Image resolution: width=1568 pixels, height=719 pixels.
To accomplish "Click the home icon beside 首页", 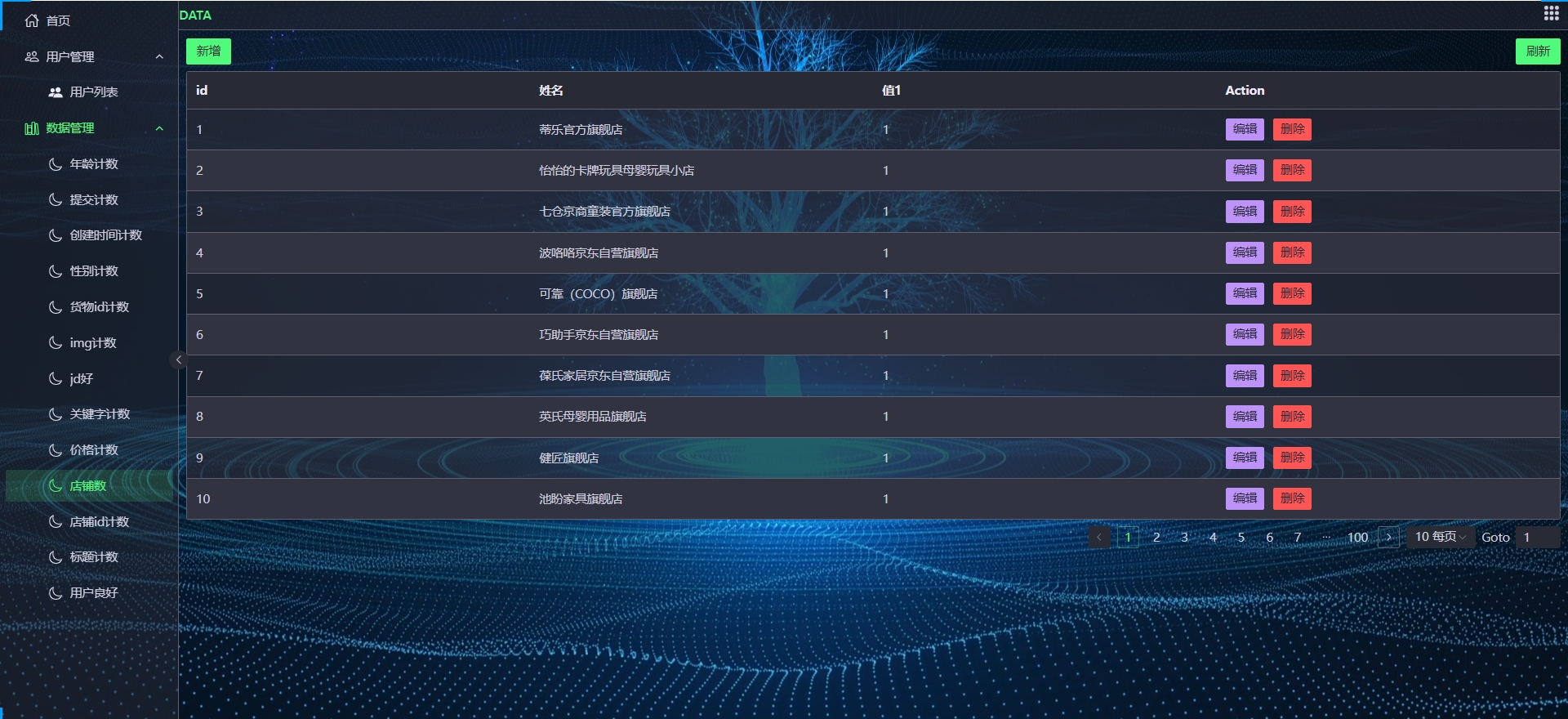I will [x=32, y=20].
